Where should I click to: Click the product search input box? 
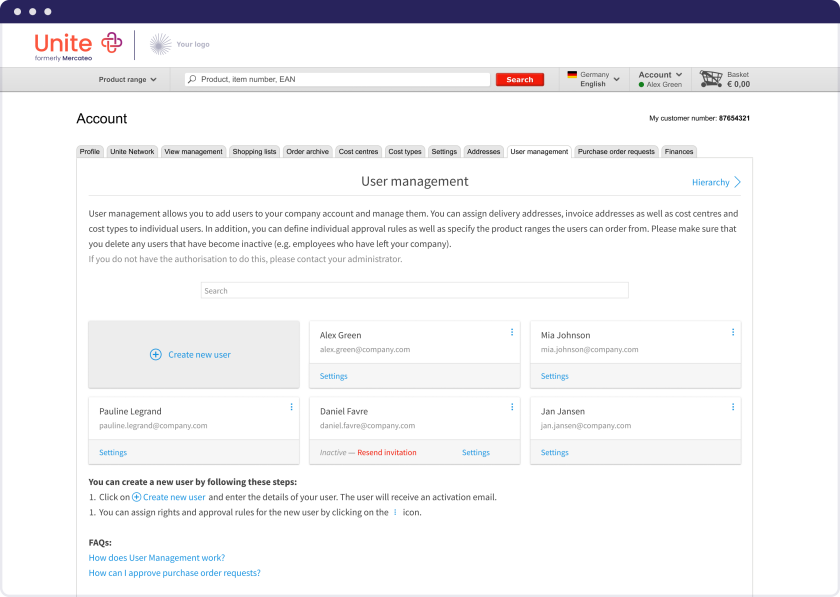point(338,79)
